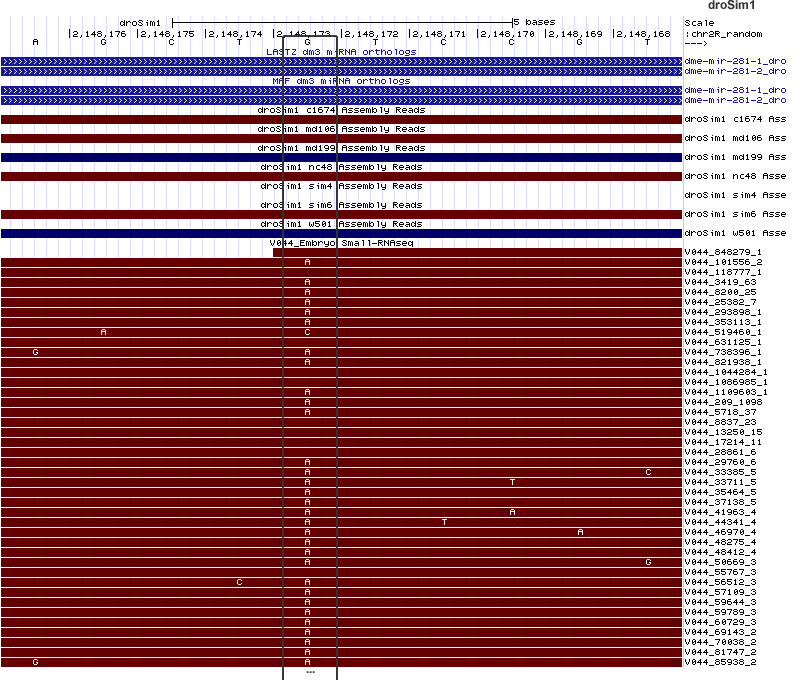
Task: Click read label V044_848279_1
Action: click(x=723, y=252)
